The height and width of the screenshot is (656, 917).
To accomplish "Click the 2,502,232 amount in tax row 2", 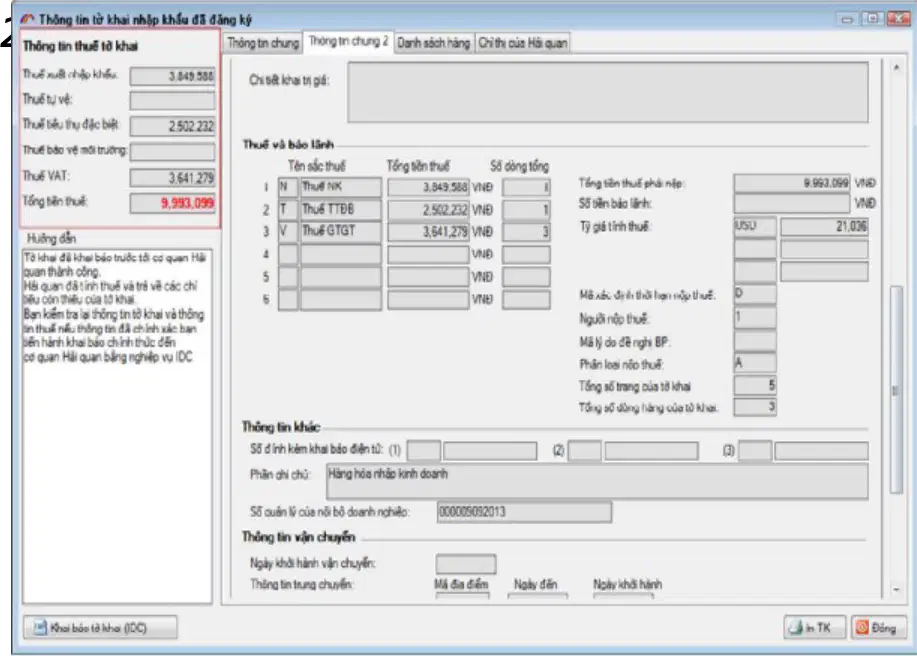I will pyautogui.click(x=428, y=209).
